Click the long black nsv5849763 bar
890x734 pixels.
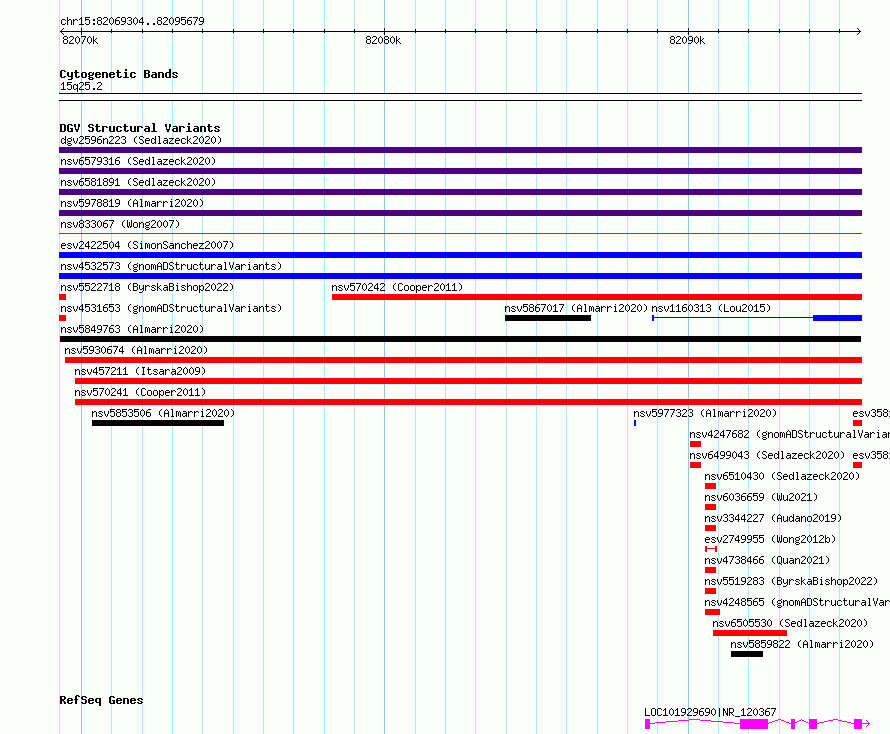460,339
